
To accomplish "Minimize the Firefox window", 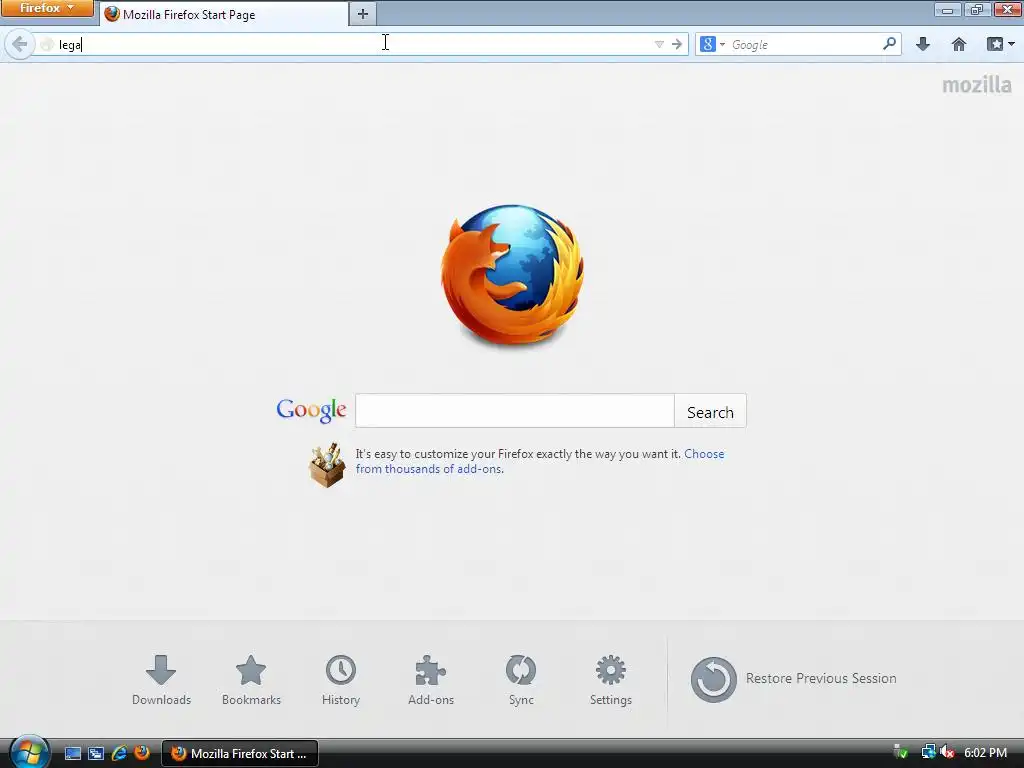I will pyautogui.click(x=947, y=10).
